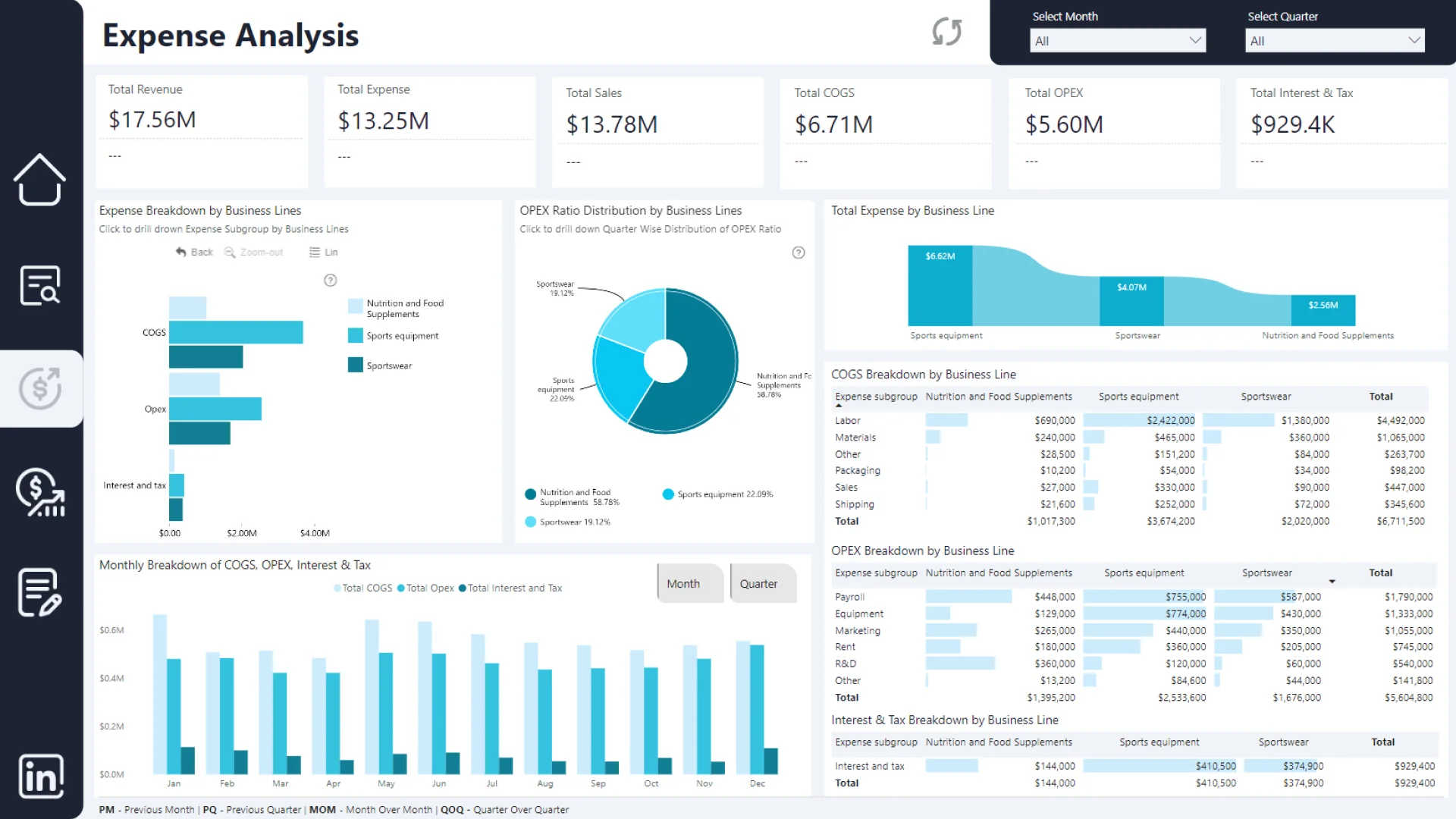Click the Zoom-out magnifier icon
This screenshot has width=1456, height=819.
[230, 252]
